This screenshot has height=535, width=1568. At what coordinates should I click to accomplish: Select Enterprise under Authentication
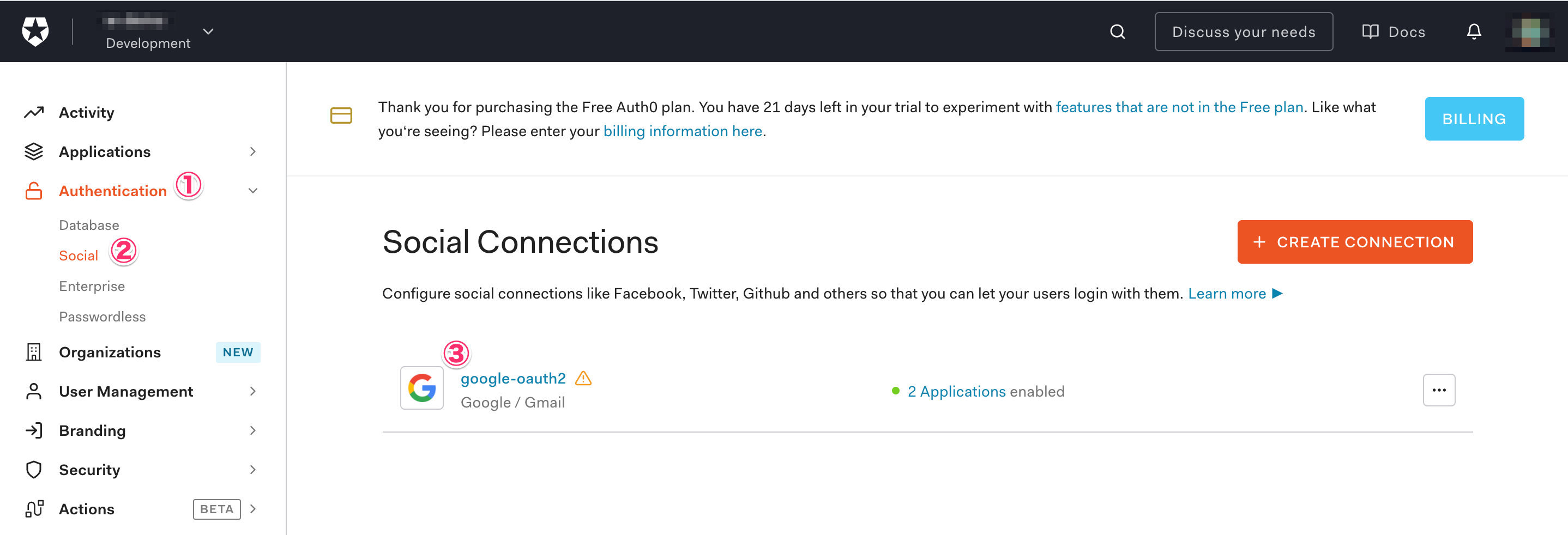click(x=92, y=287)
